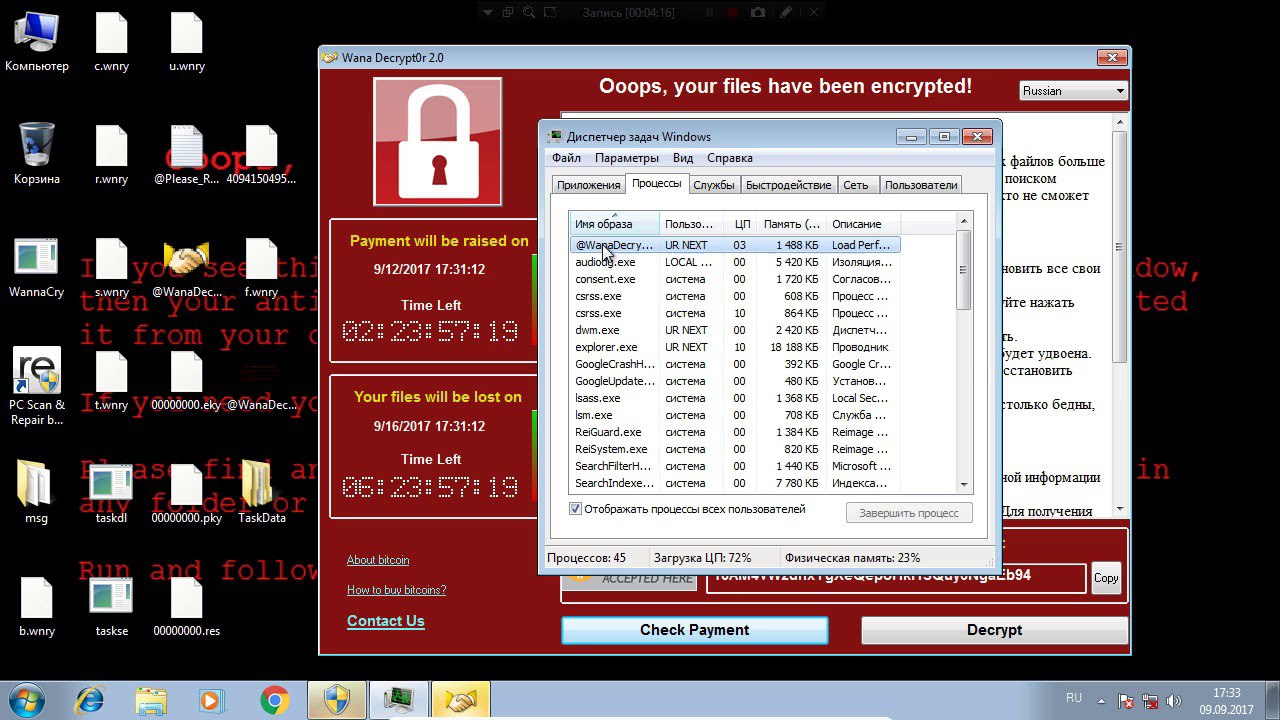This screenshot has width=1280, height=720.
Task: Select the 00000000.pky file icon
Action: point(187,493)
